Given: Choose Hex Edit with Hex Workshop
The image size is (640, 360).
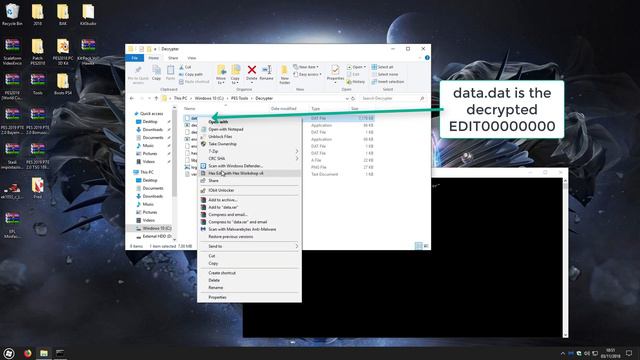Looking at the screenshot, I should 249,173.
